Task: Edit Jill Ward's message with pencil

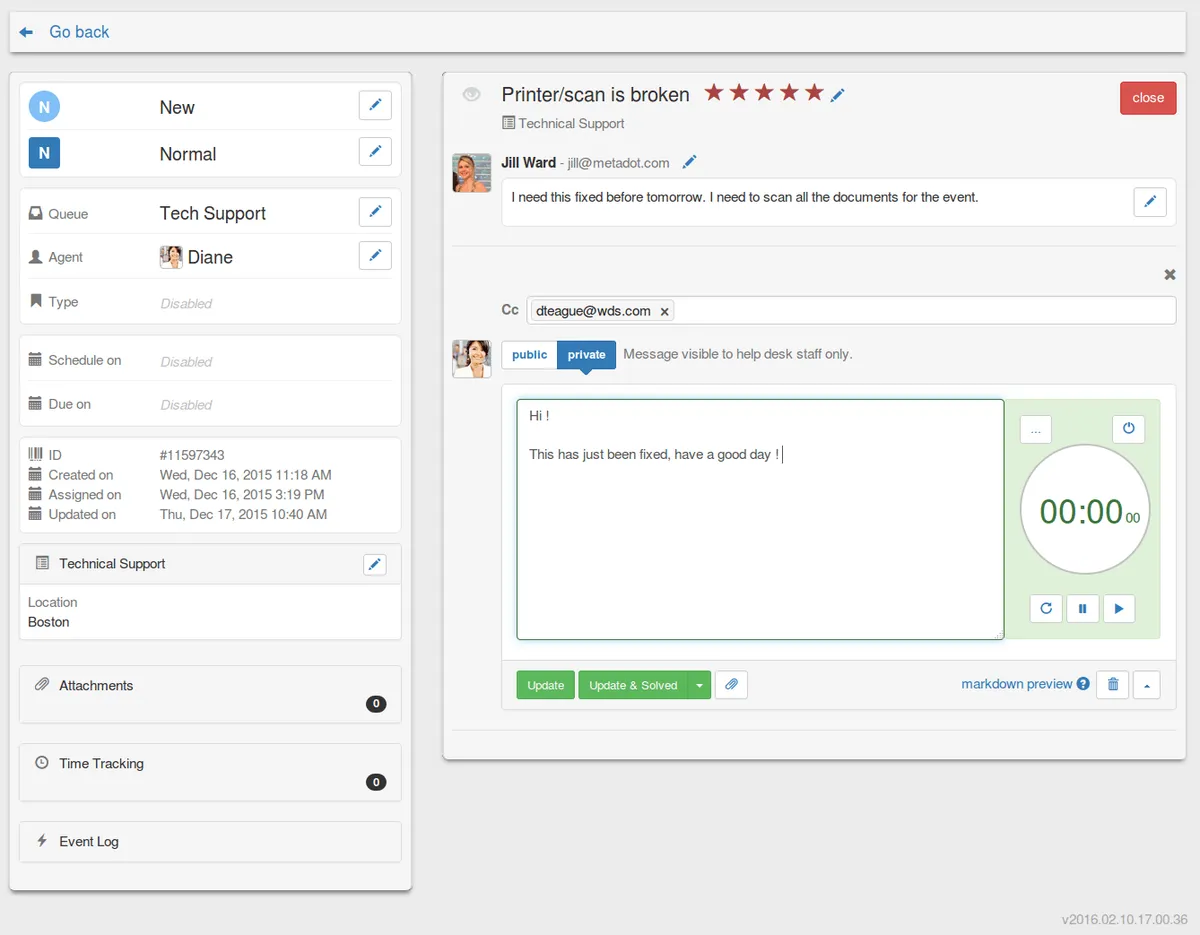Action: pos(1149,202)
